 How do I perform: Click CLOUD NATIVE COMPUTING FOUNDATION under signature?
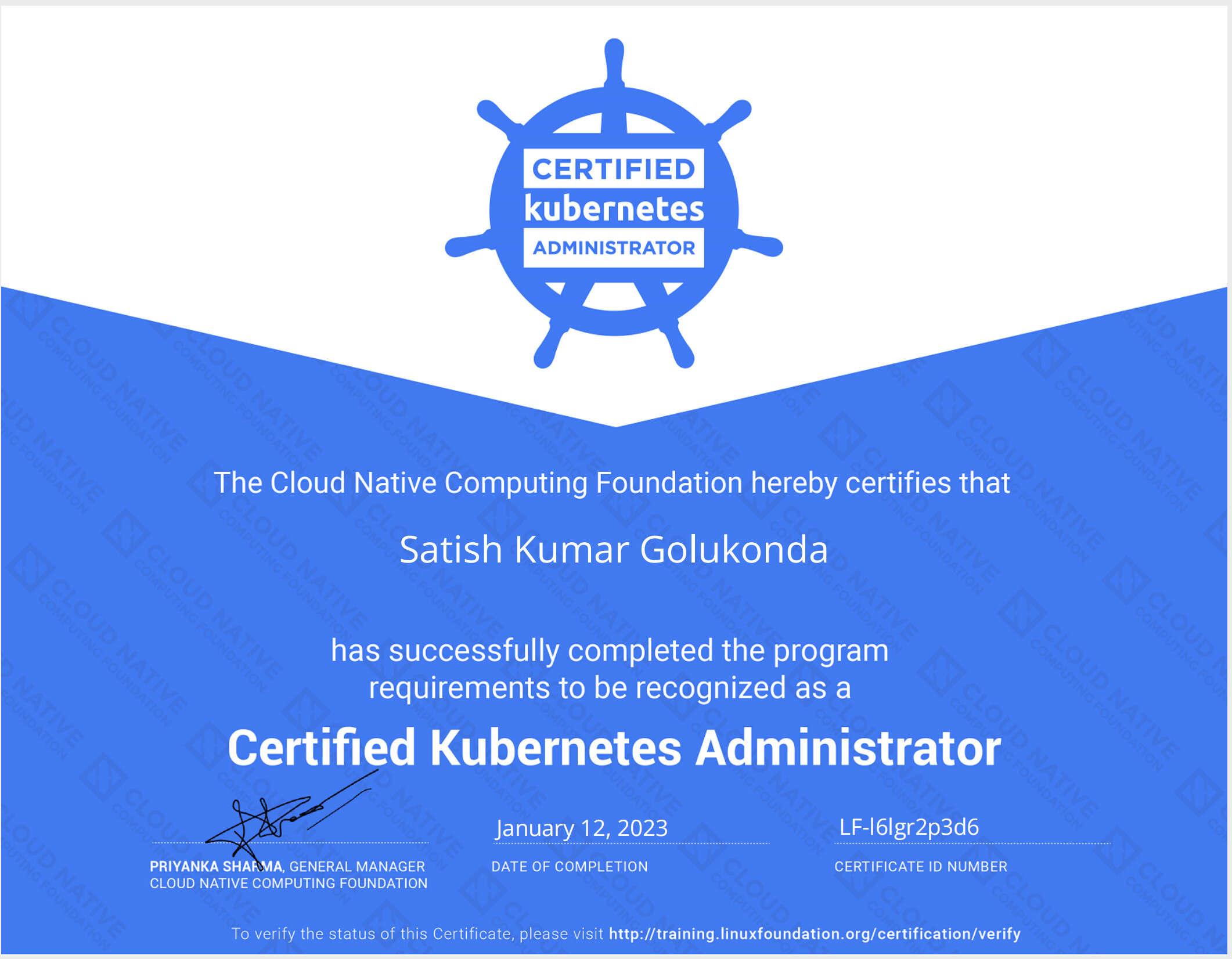[288, 884]
